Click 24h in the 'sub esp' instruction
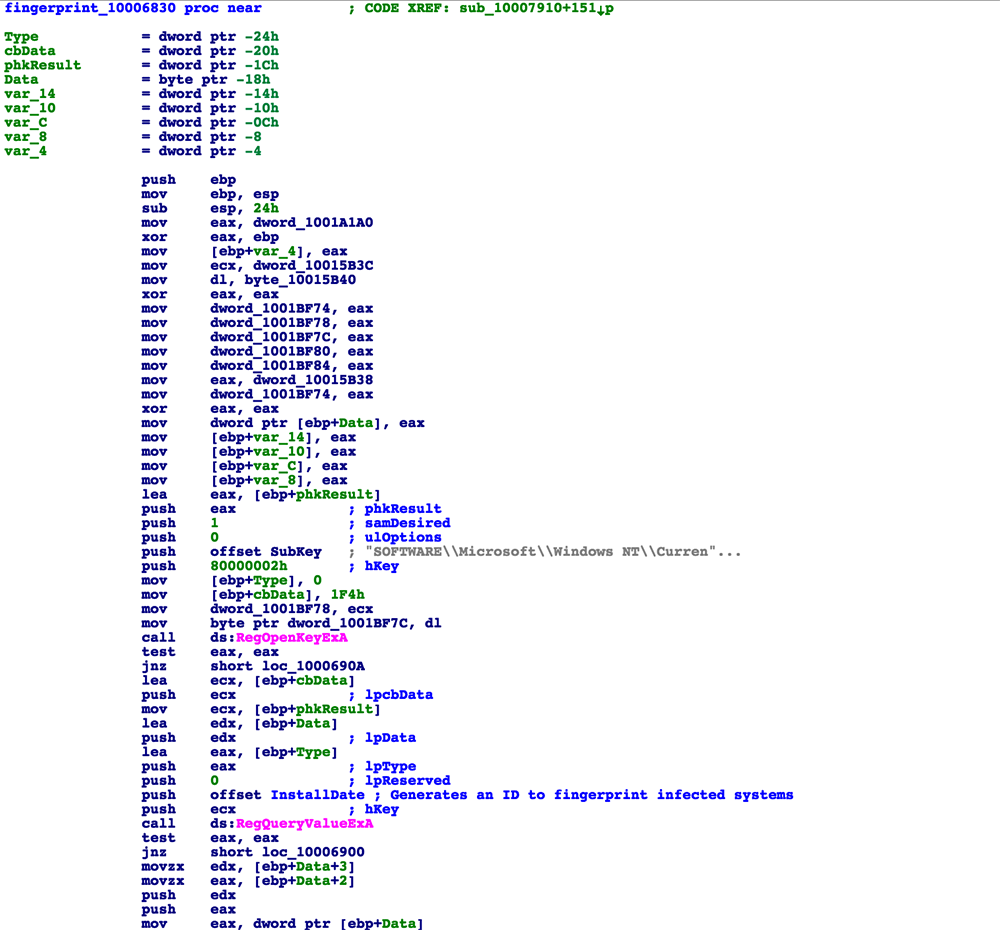 [266, 209]
